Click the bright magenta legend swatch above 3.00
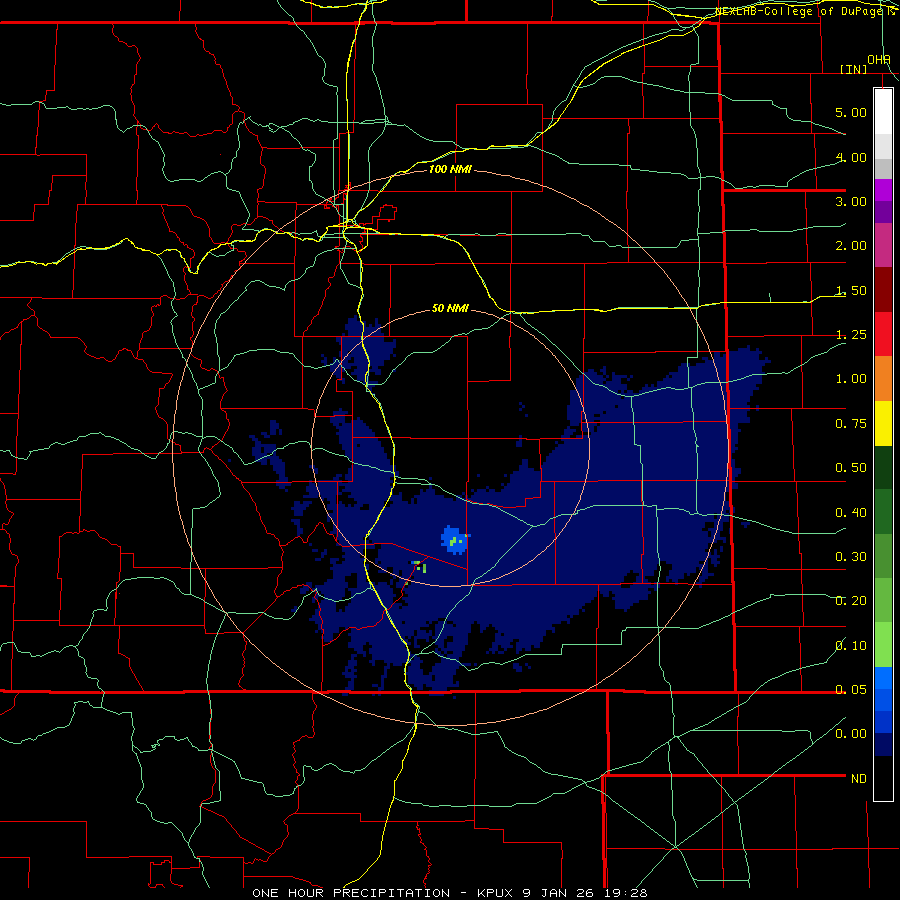The width and height of the screenshot is (900, 900). coord(883,190)
